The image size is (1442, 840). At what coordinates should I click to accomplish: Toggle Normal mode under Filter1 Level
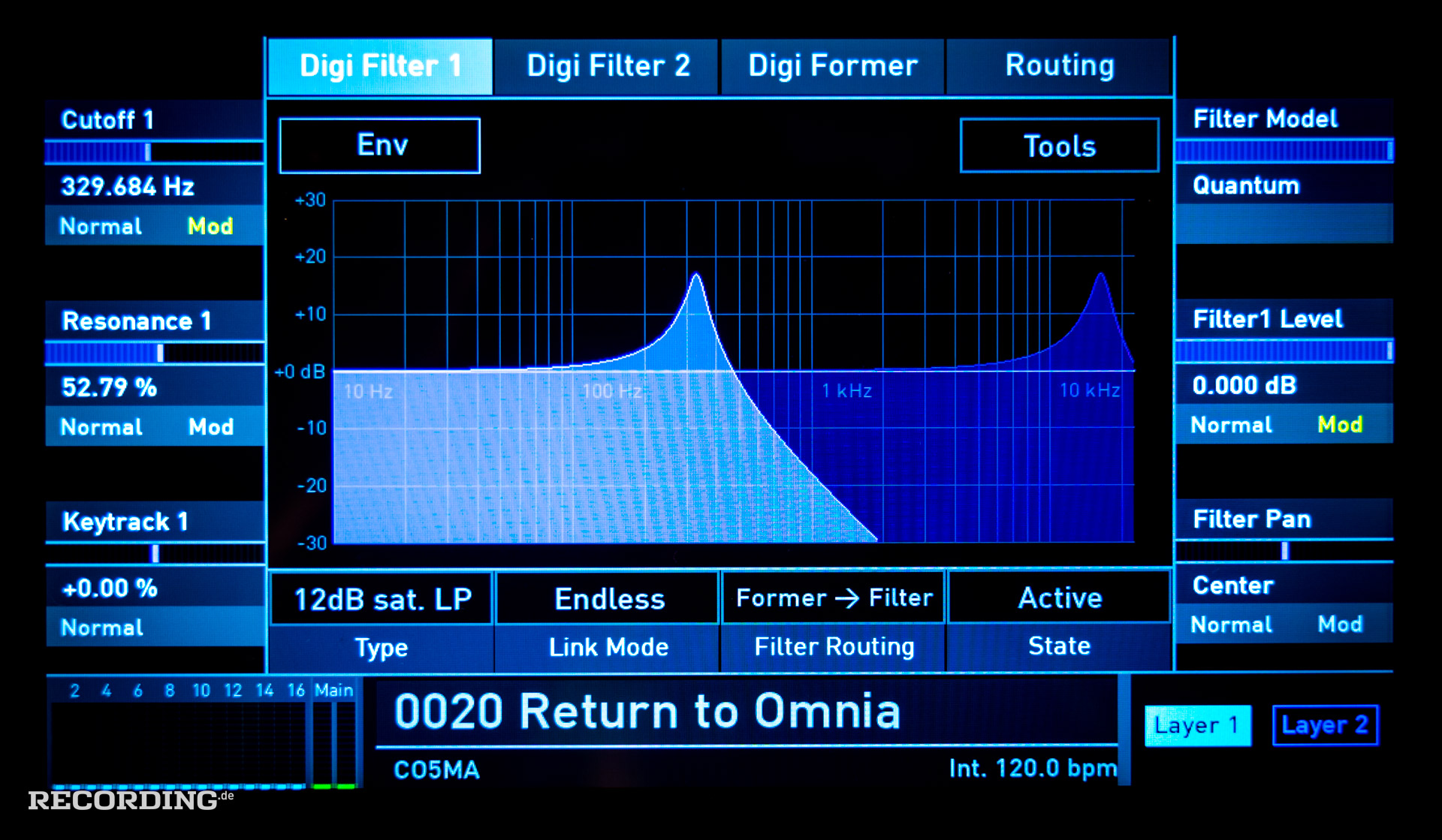tap(1231, 424)
